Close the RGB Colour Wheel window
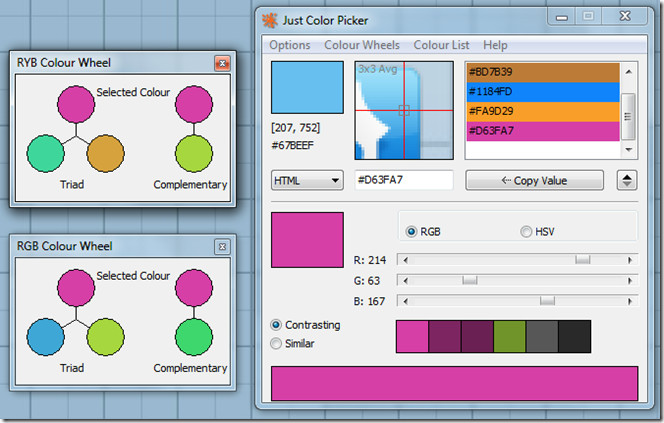The image size is (664, 423). (x=222, y=247)
